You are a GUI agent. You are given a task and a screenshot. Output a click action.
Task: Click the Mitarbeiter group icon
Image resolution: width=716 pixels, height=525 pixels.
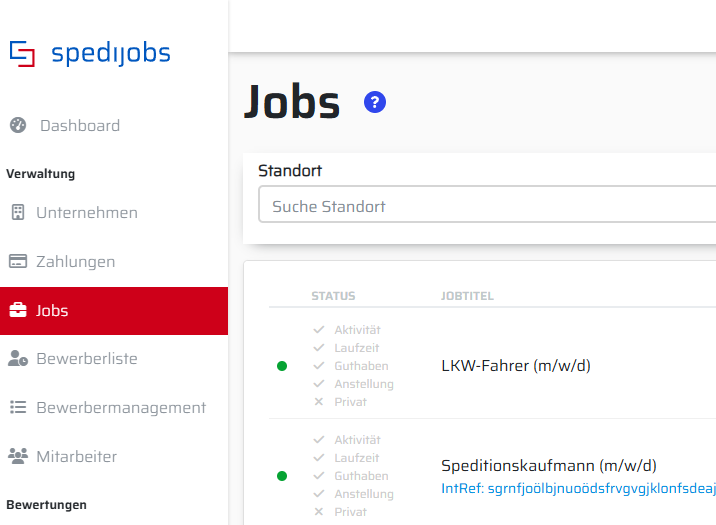click(x=18, y=456)
